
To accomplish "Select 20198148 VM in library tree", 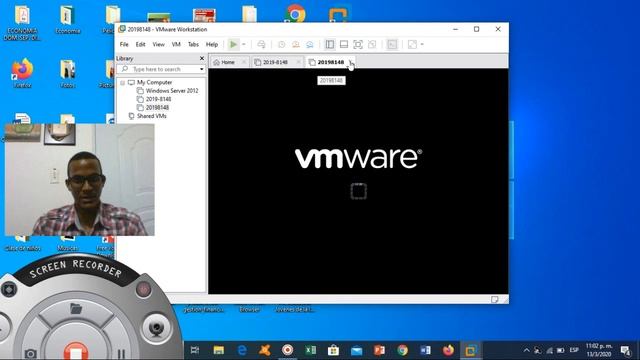I will tap(157, 107).
